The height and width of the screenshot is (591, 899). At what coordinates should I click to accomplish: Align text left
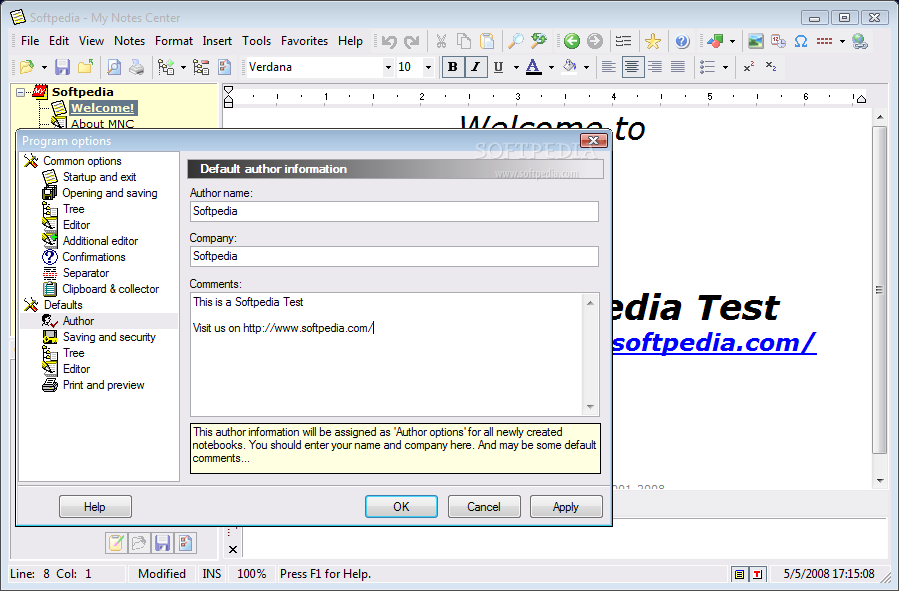pos(609,67)
